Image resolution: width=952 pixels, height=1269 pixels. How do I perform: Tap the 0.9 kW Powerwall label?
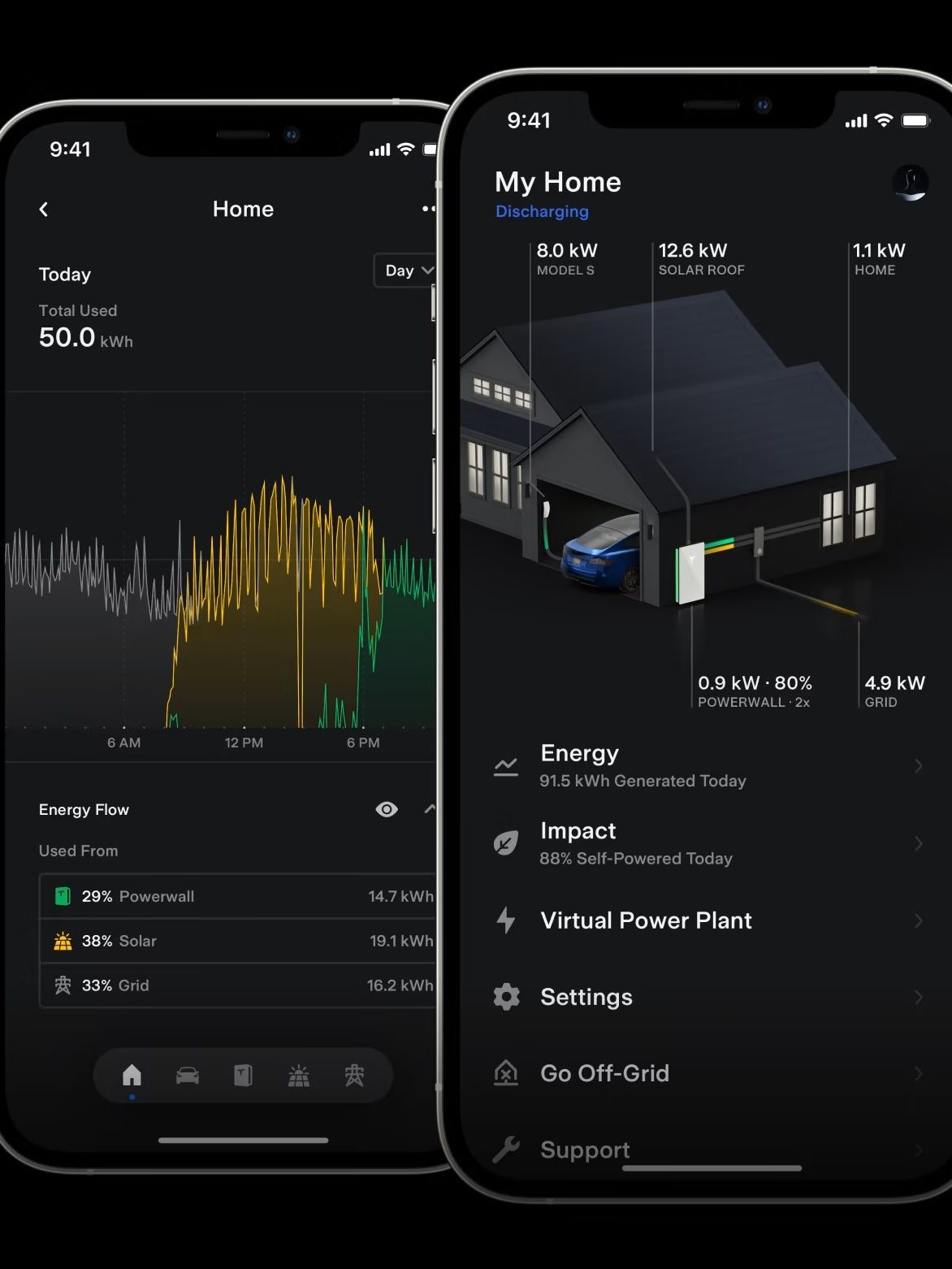point(755,691)
